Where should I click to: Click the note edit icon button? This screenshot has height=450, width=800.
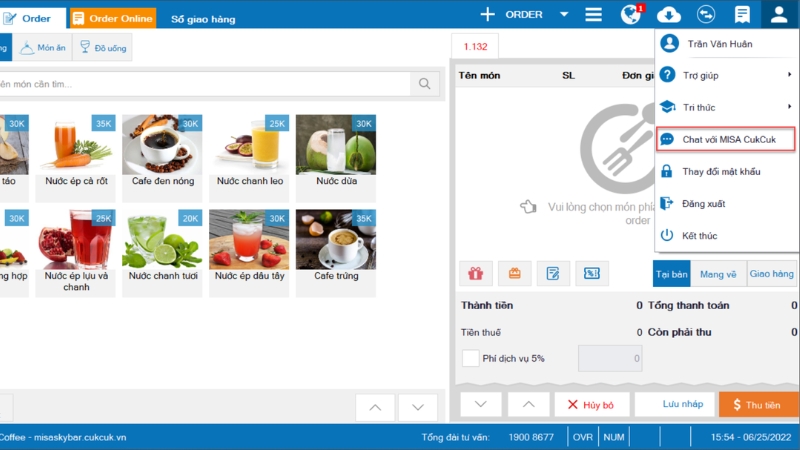coord(553,273)
